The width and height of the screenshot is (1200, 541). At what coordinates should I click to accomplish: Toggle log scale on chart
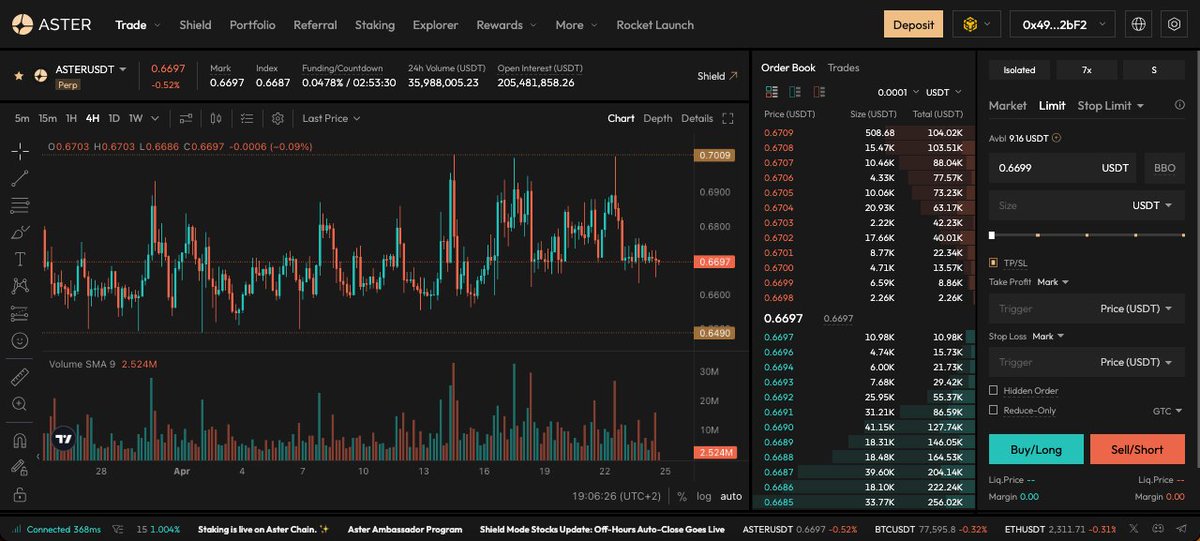(x=704, y=496)
